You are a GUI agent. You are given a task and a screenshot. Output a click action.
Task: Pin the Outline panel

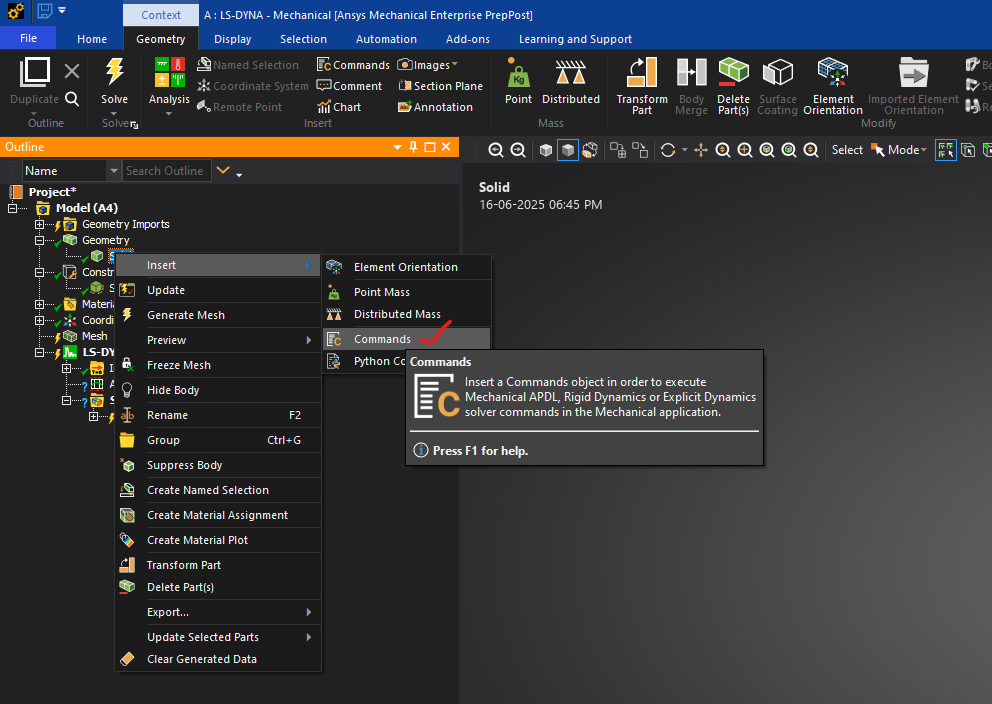[413, 147]
